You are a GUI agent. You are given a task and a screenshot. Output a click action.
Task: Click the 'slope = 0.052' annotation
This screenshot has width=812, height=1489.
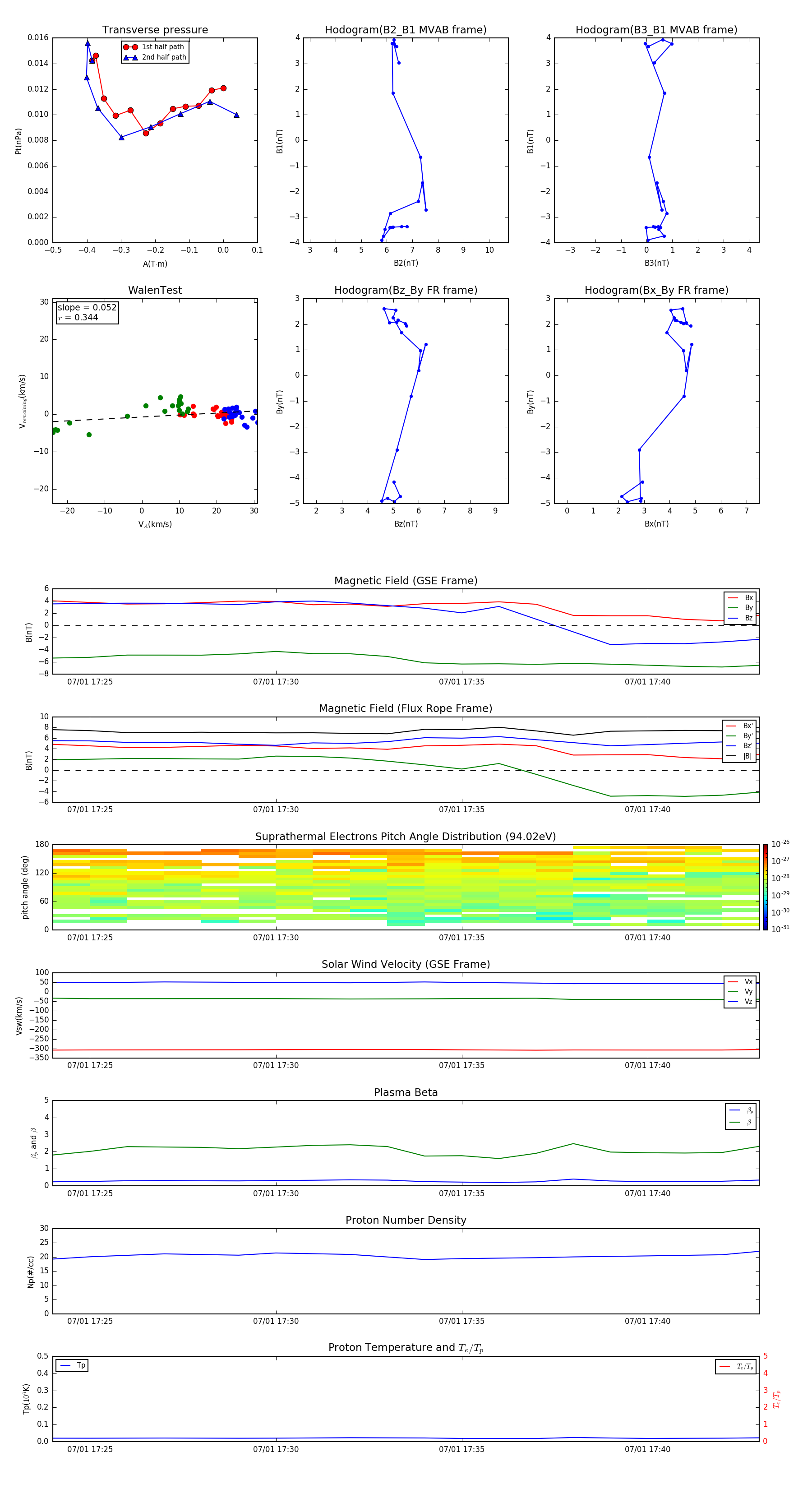[x=87, y=308]
